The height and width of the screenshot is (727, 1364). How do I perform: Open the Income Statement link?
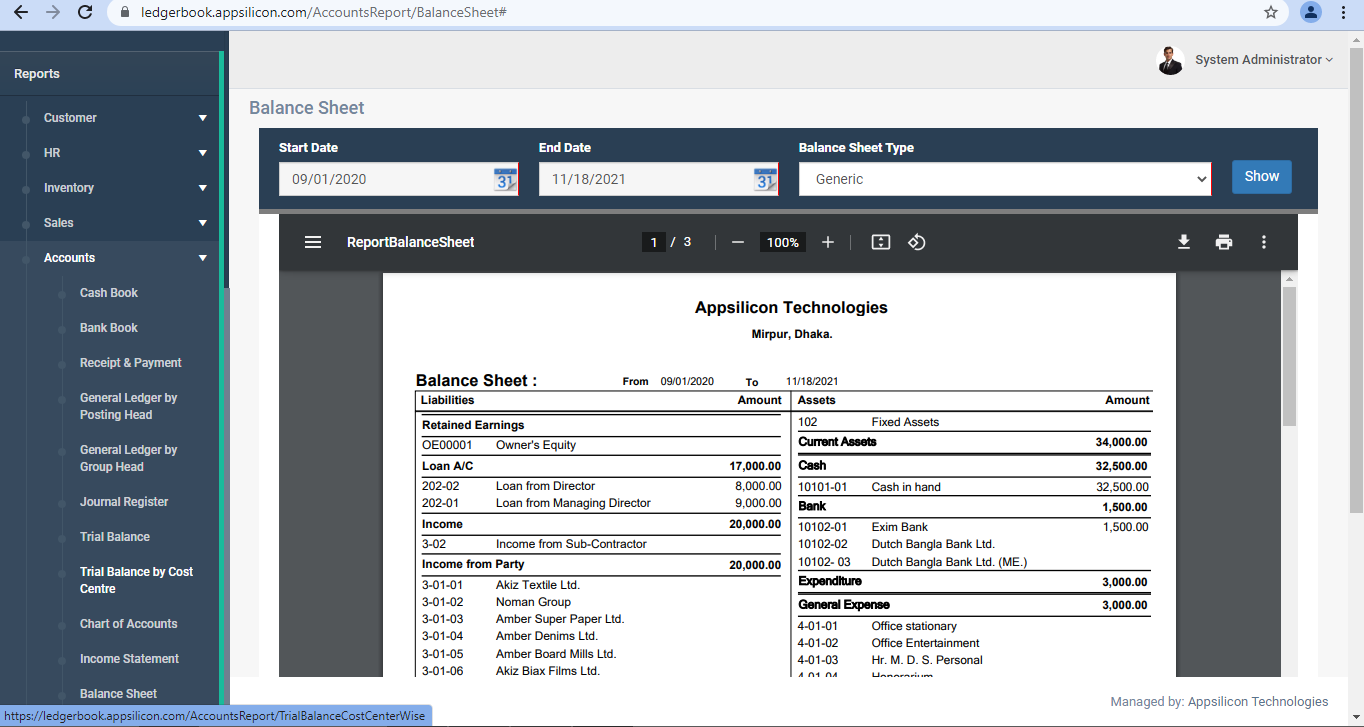pos(129,659)
